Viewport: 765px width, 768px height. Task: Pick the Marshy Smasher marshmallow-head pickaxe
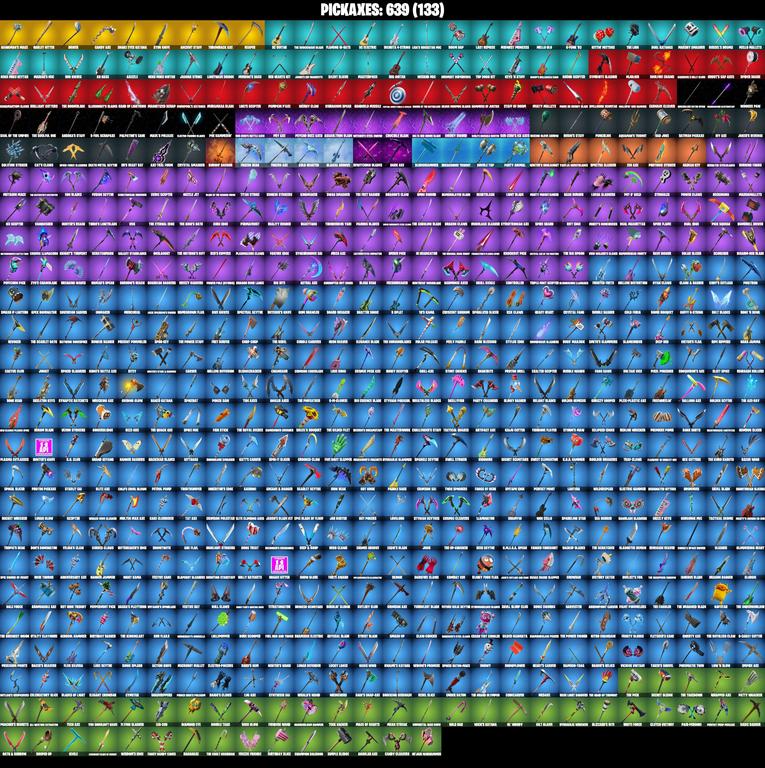click(x=691, y=35)
